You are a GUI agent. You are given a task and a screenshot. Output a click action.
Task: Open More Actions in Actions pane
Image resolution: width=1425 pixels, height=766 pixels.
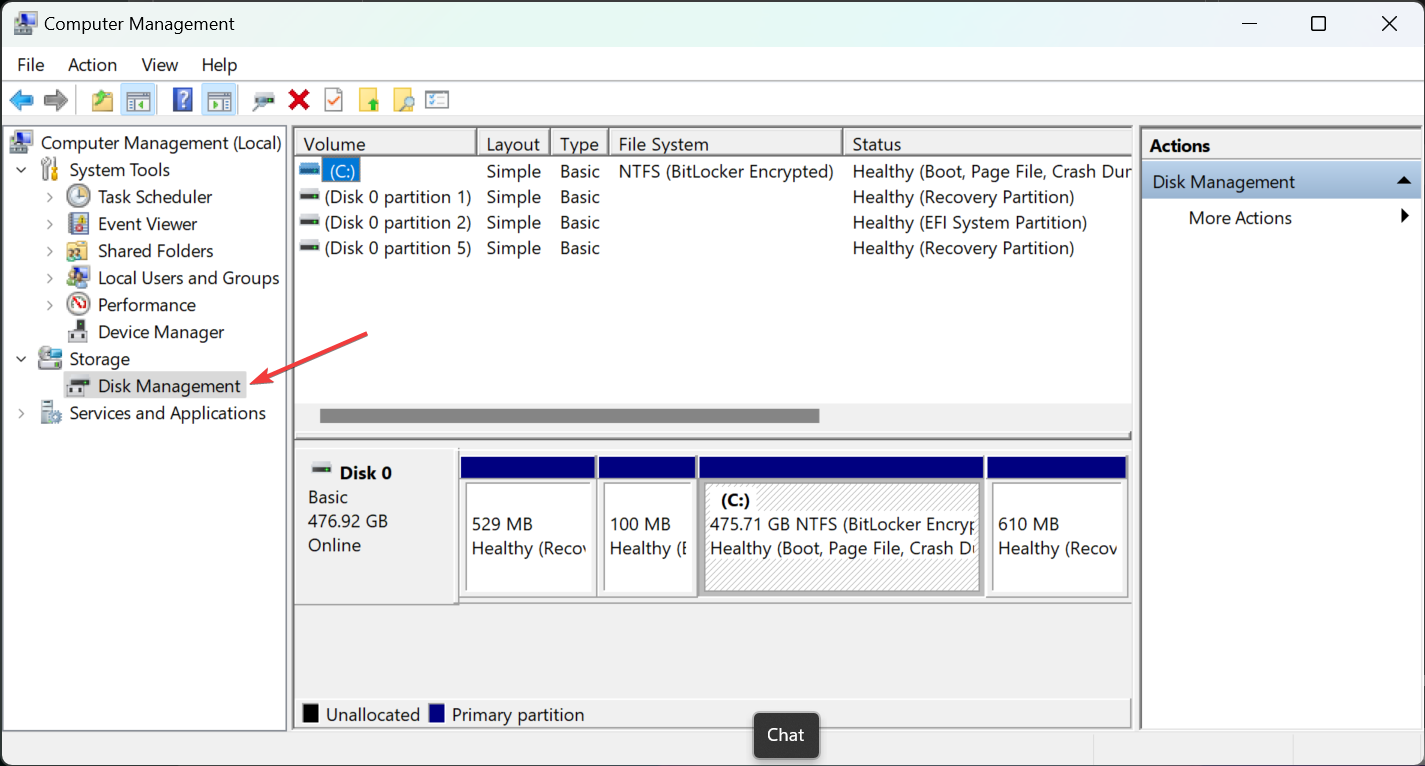pyautogui.click(x=1240, y=218)
